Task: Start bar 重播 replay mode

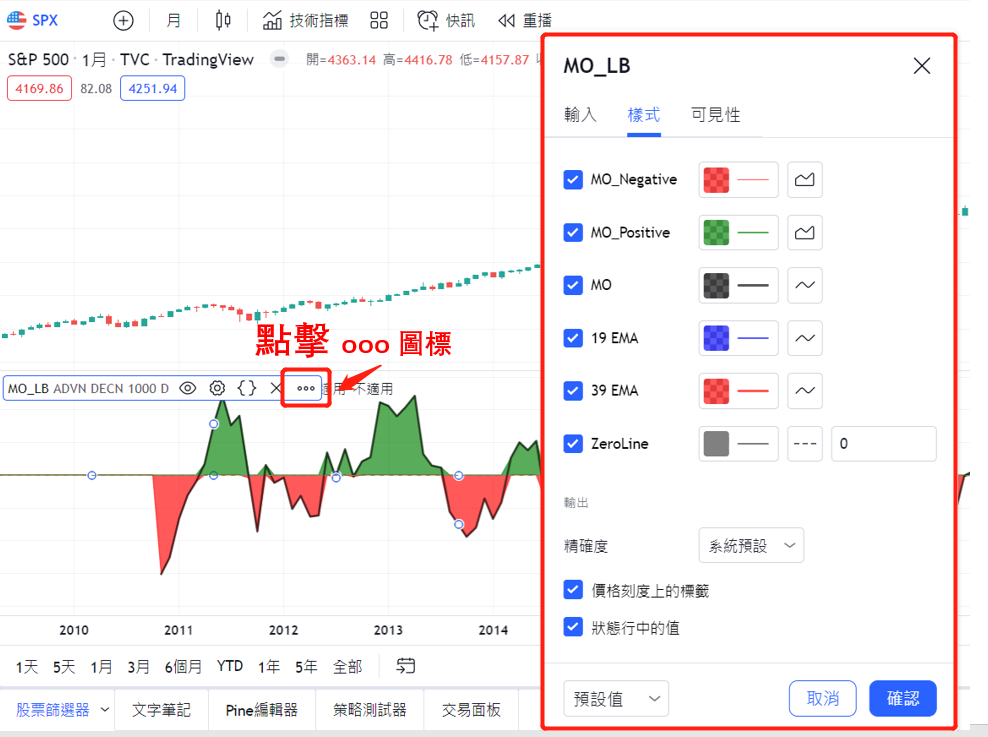Action: pos(525,21)
